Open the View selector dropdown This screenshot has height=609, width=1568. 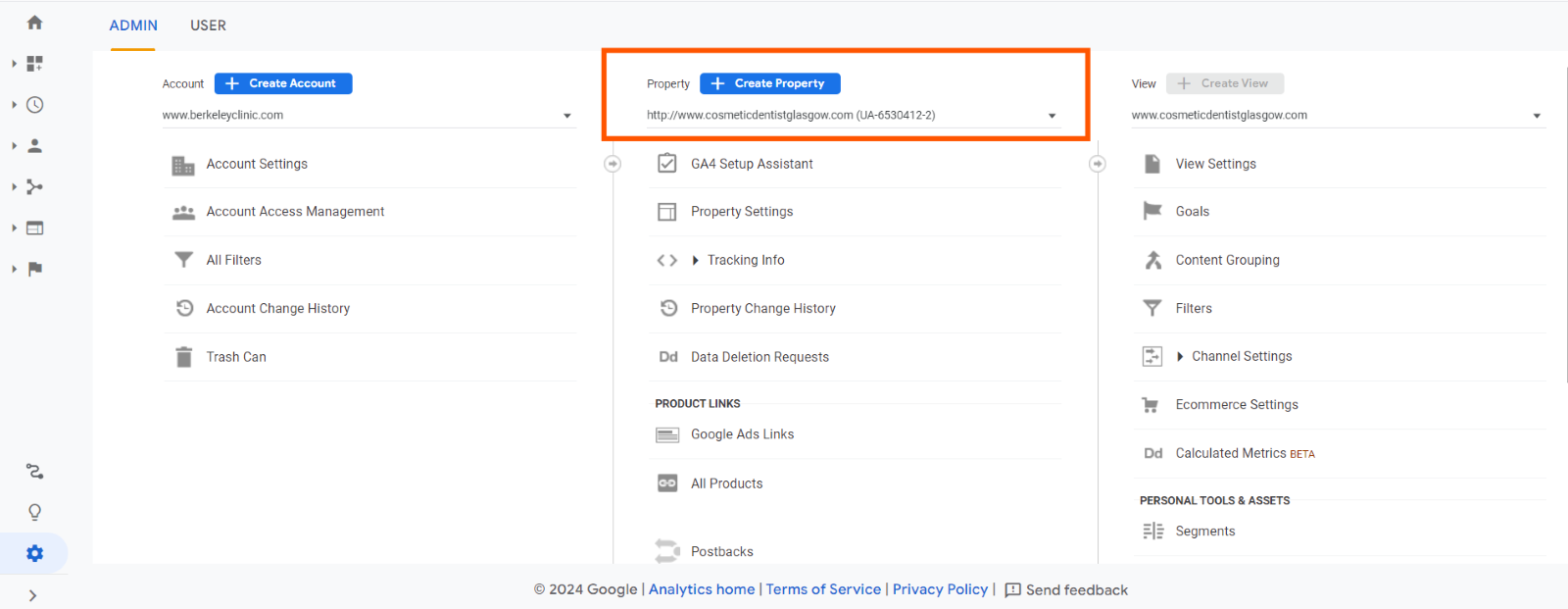tap(1338, 116)
